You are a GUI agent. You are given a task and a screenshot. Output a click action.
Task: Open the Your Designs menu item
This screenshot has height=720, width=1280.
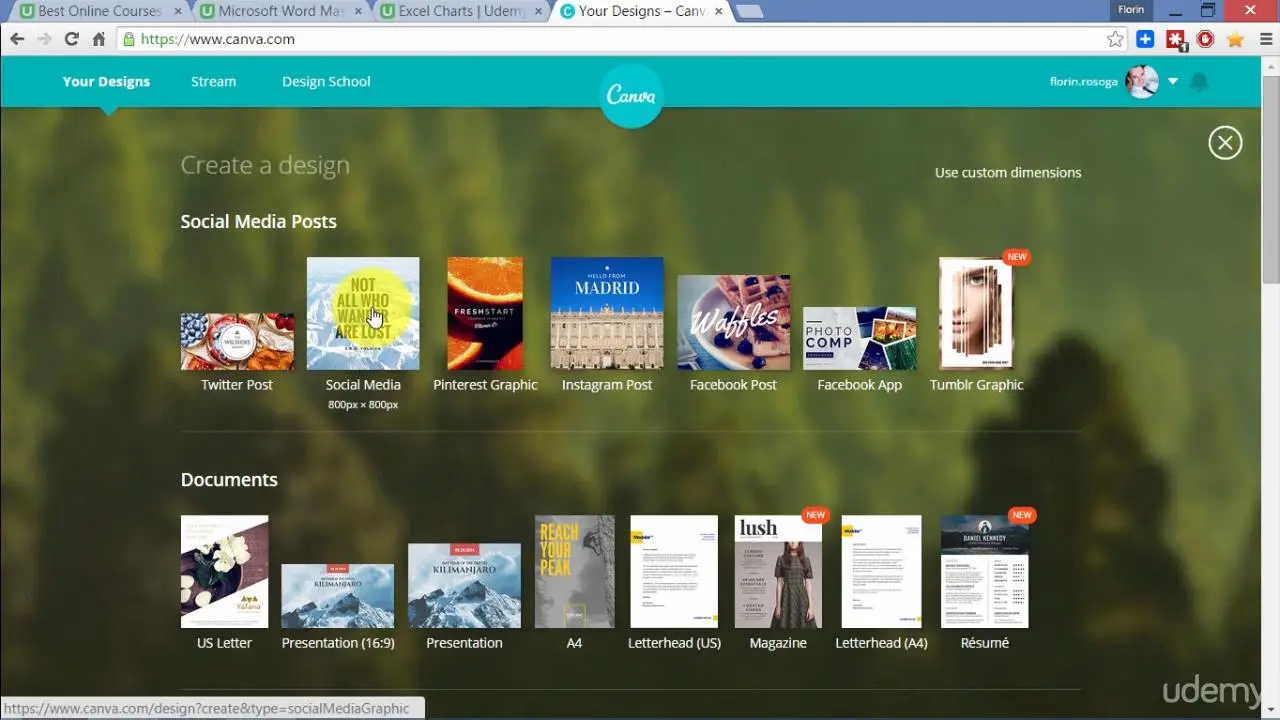click(106, 82)
